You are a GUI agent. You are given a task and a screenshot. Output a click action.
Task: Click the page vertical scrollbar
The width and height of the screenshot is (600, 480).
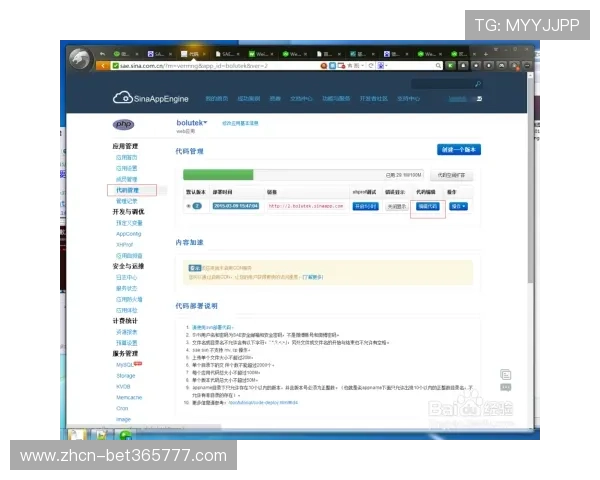coord(530,180)
